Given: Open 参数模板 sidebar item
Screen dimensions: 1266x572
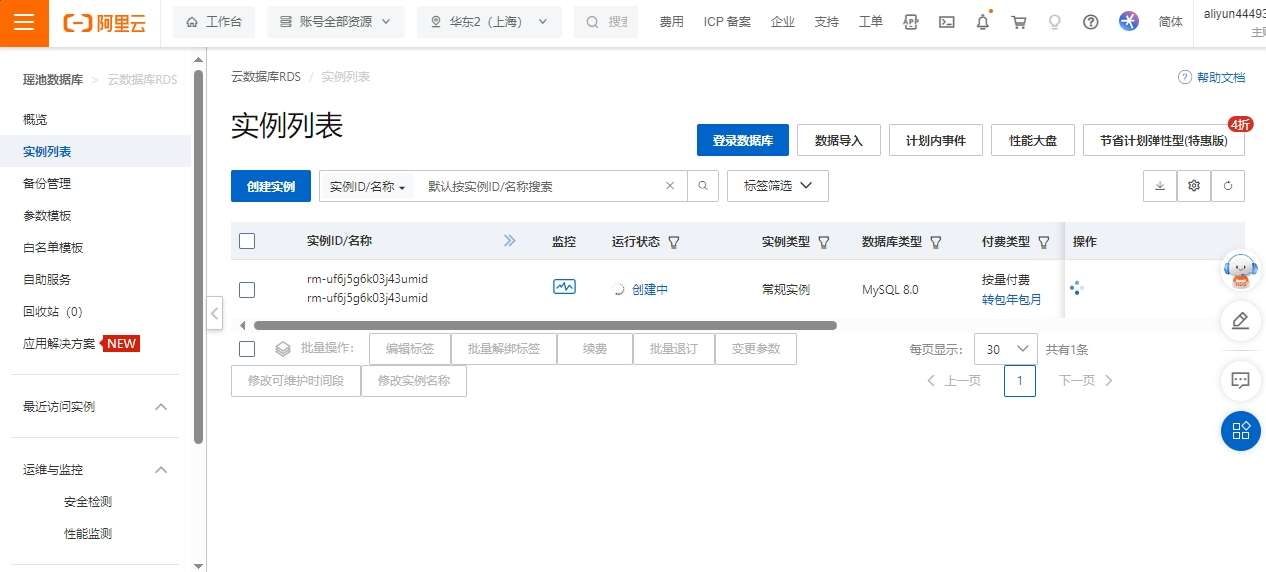Looking at the screenshot, I should (47, 216).
